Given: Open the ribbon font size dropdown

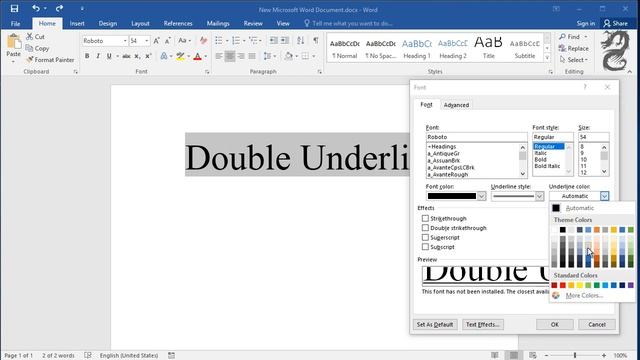Looking at the screenshot, I should [147, 41].
